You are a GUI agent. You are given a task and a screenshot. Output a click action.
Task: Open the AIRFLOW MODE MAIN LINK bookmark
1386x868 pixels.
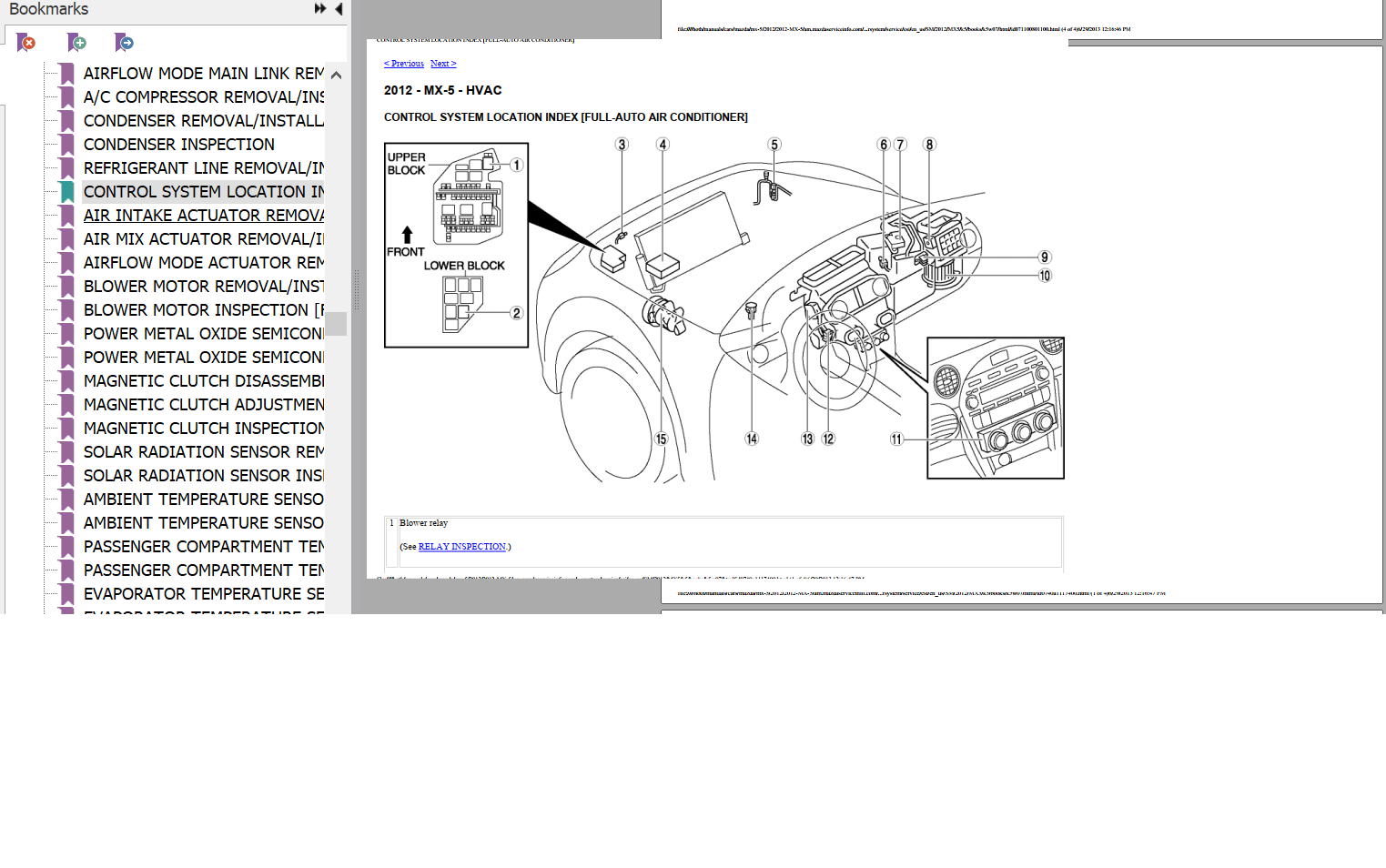[x=204, y=74]
